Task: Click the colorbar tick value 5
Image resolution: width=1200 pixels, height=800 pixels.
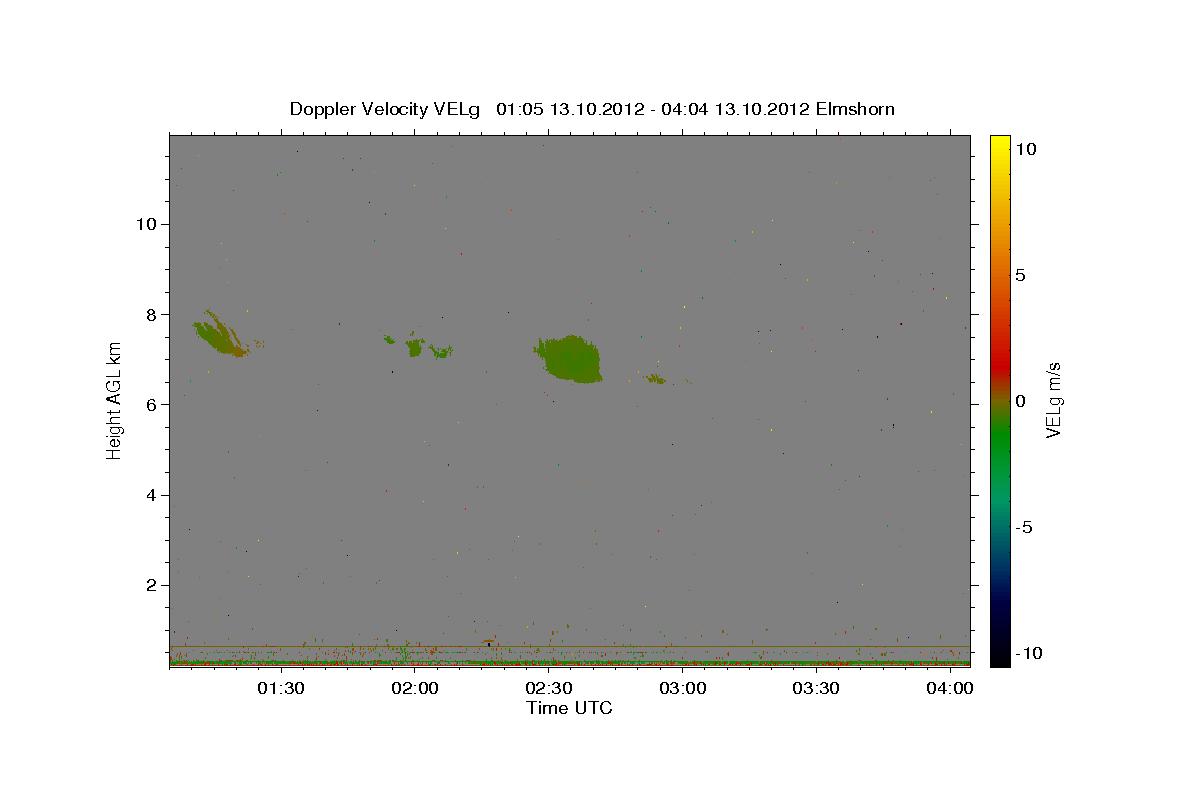Action: pos(1021,275)
